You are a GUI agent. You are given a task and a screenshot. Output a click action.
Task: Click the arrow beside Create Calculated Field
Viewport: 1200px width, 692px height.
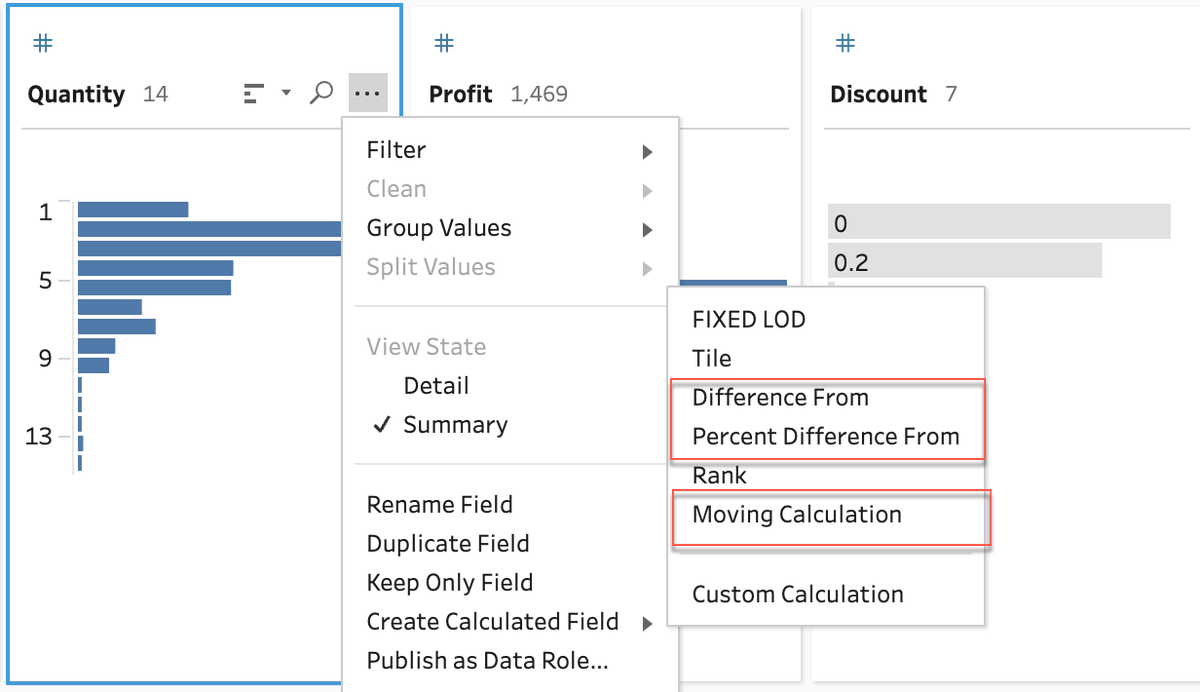tap(647, 624)
